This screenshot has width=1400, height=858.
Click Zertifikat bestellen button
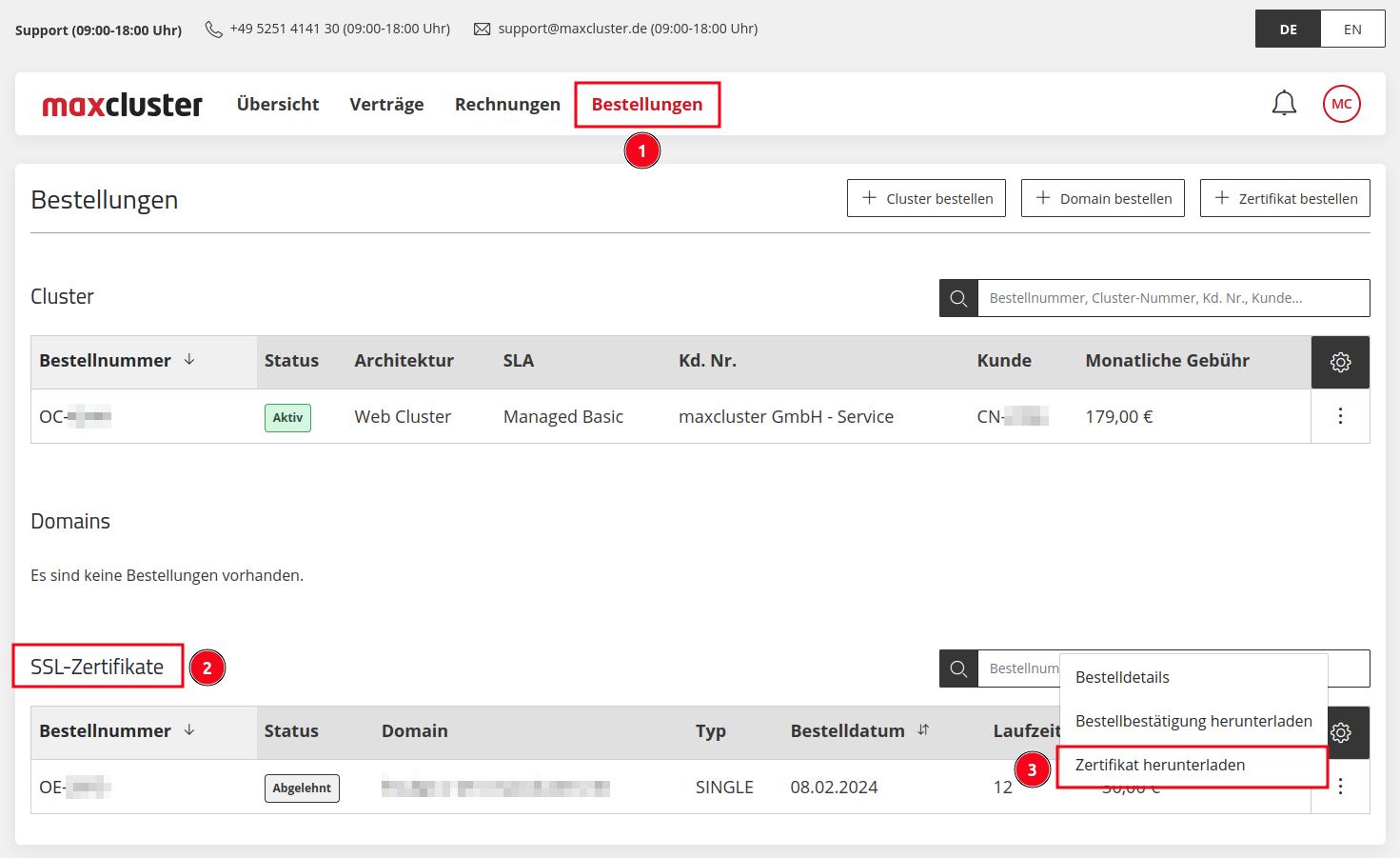coord(1285,198)
